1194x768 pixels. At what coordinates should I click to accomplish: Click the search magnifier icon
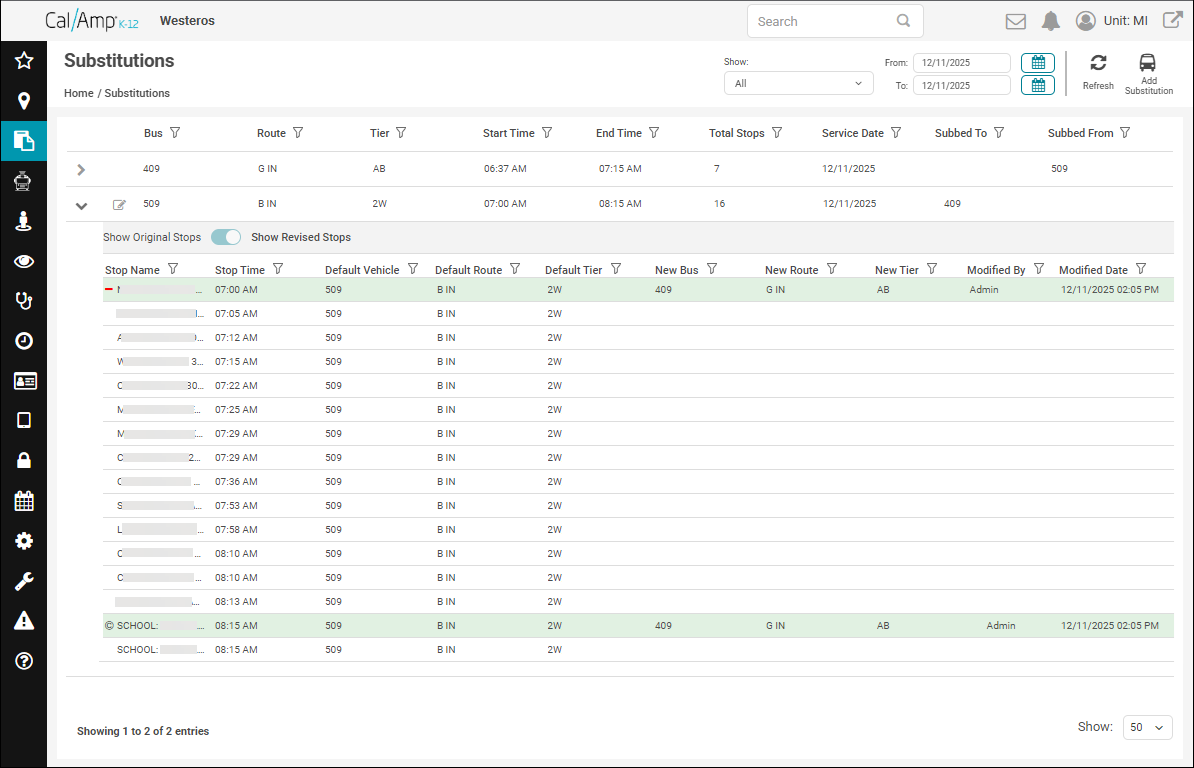[x=903, y=21]
